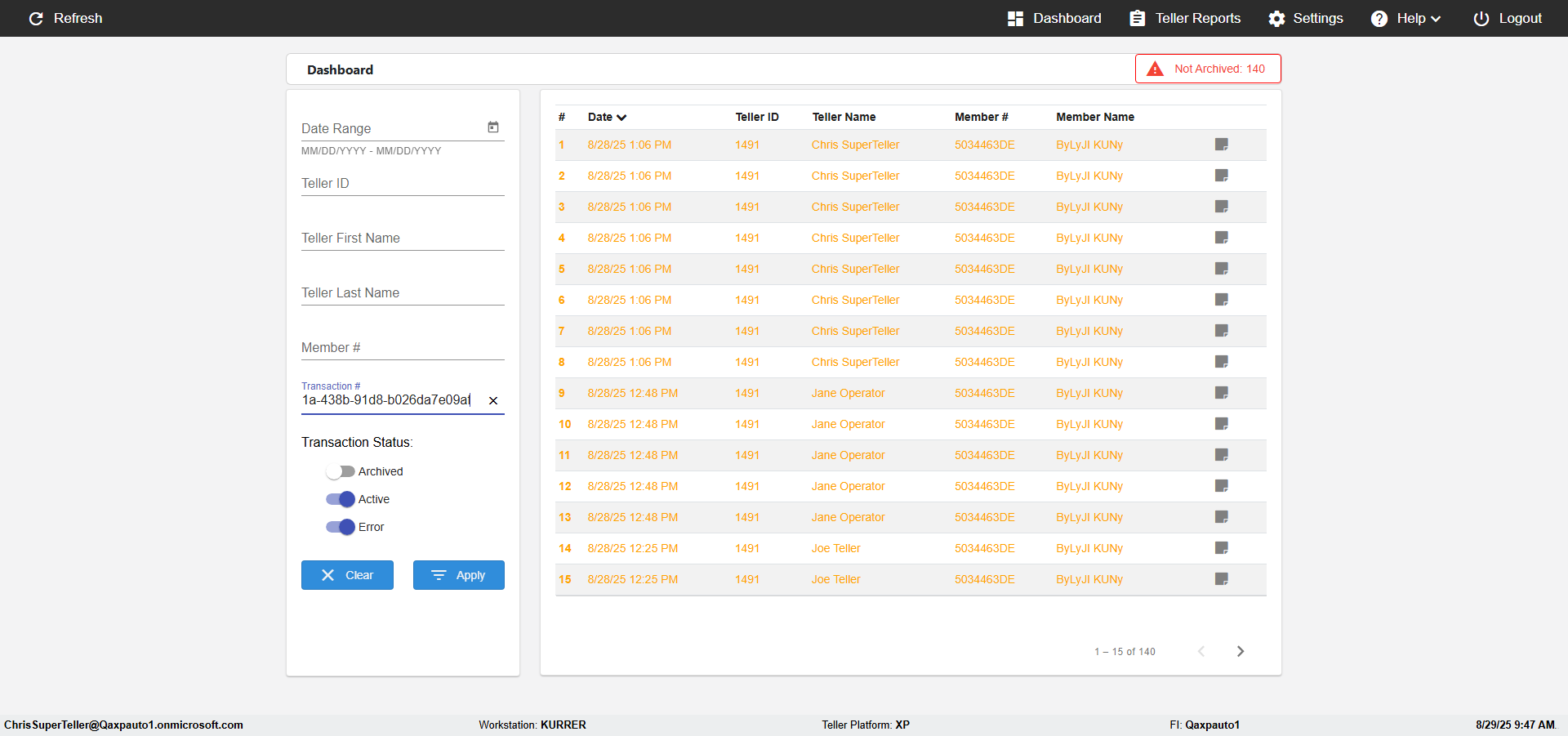This screenshot has height=736, width=1568.
Task: Click the 1 – 15 of 140 pagination label
Action: click(x=1125, y=652)
